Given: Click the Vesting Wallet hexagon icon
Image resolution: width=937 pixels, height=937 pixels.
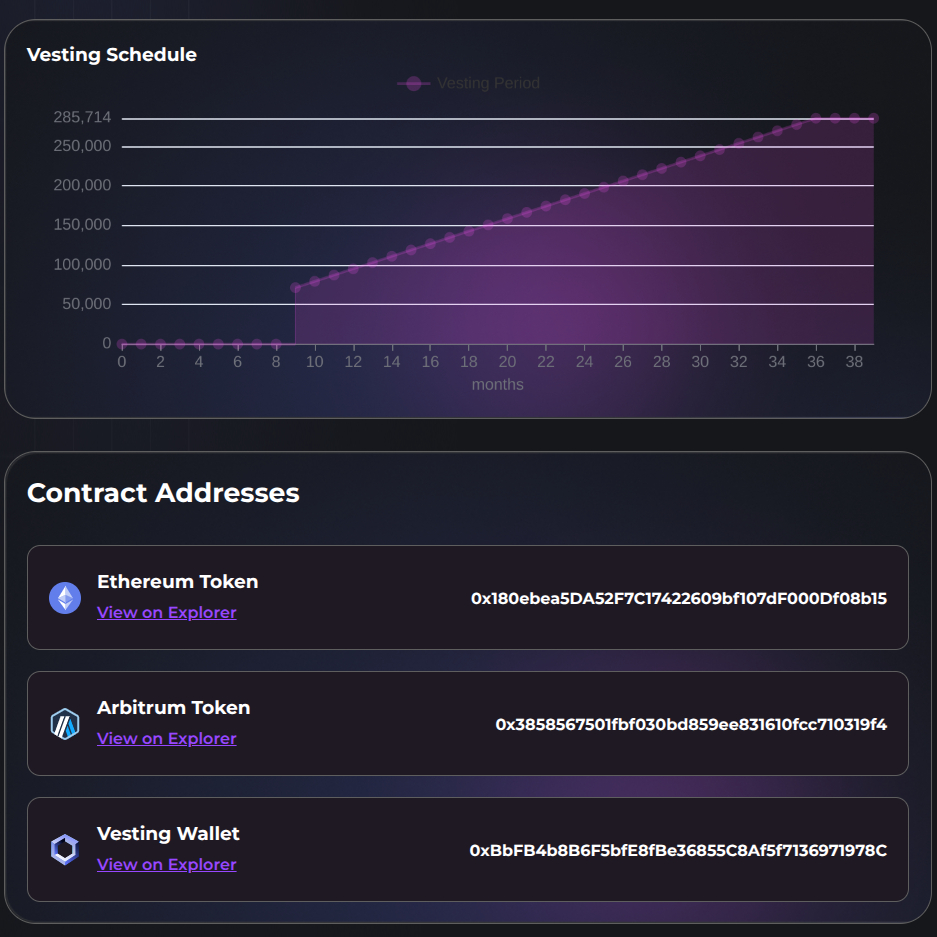Looking at the screenshot, I should pyautogui.click(x=65, y=850).
